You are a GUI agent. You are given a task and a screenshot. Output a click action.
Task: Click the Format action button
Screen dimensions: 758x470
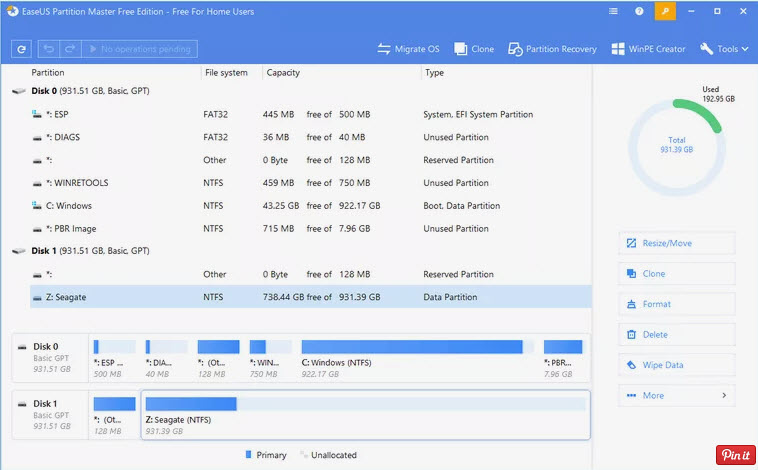677,304
